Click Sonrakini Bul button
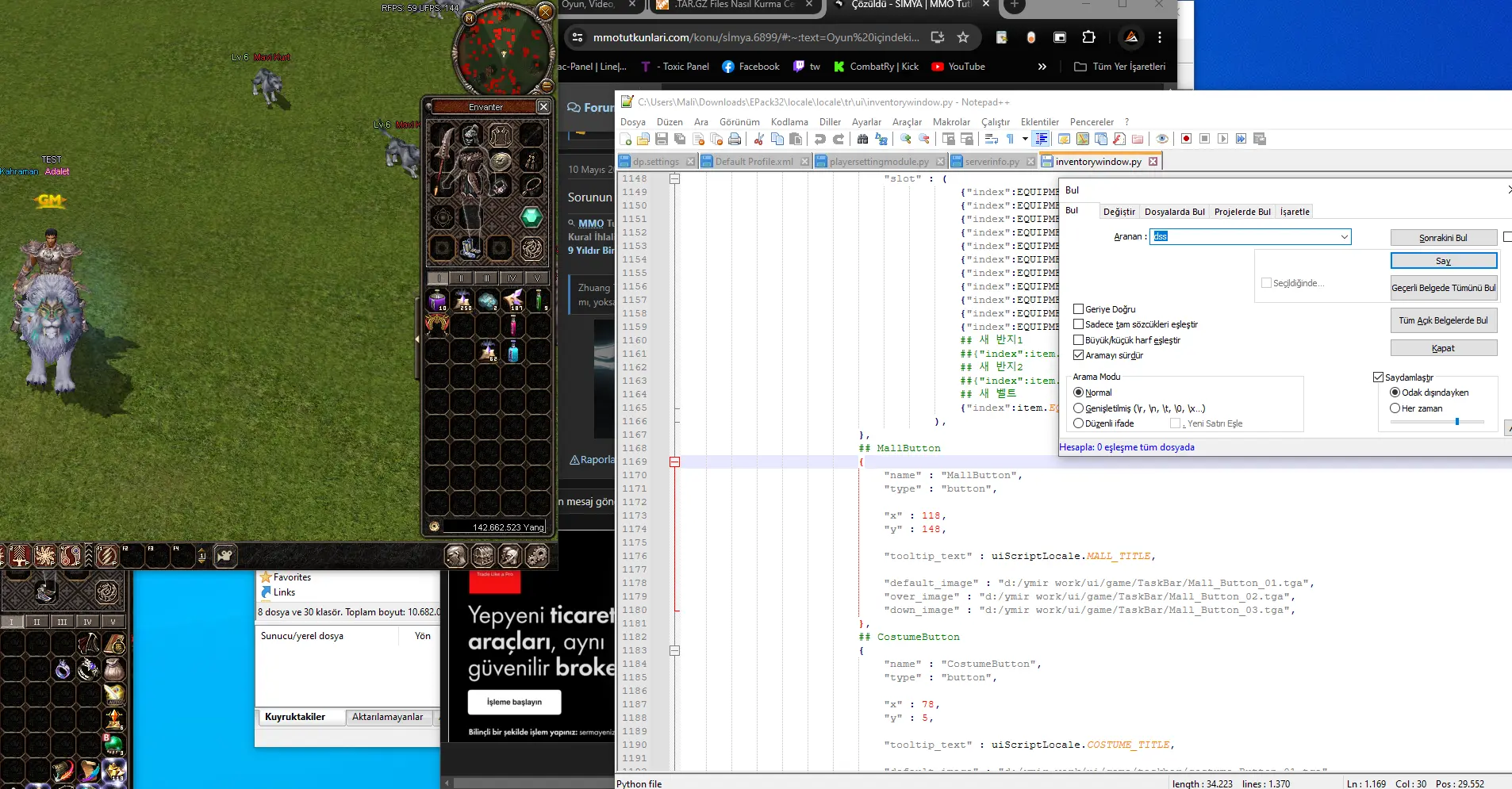1512x789 pixels. pos(1443,238)
